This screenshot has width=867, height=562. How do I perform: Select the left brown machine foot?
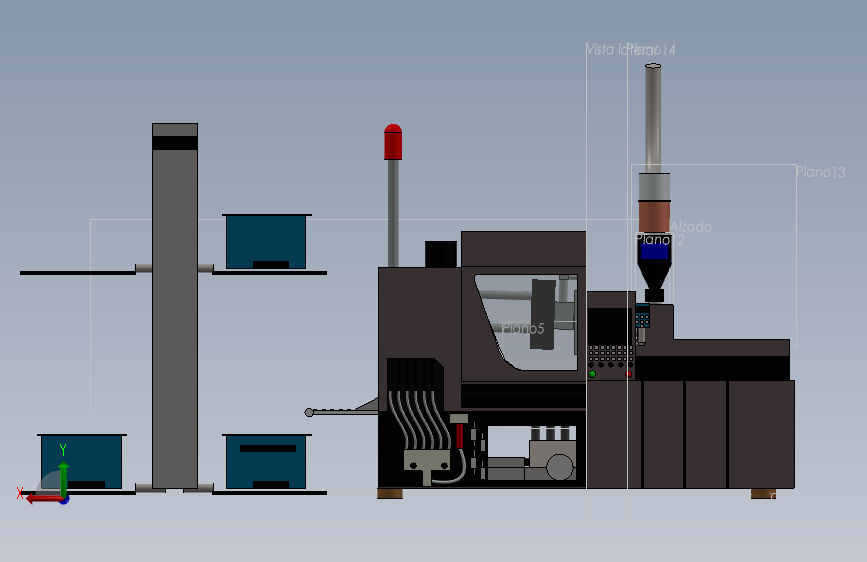click(390, 493)
